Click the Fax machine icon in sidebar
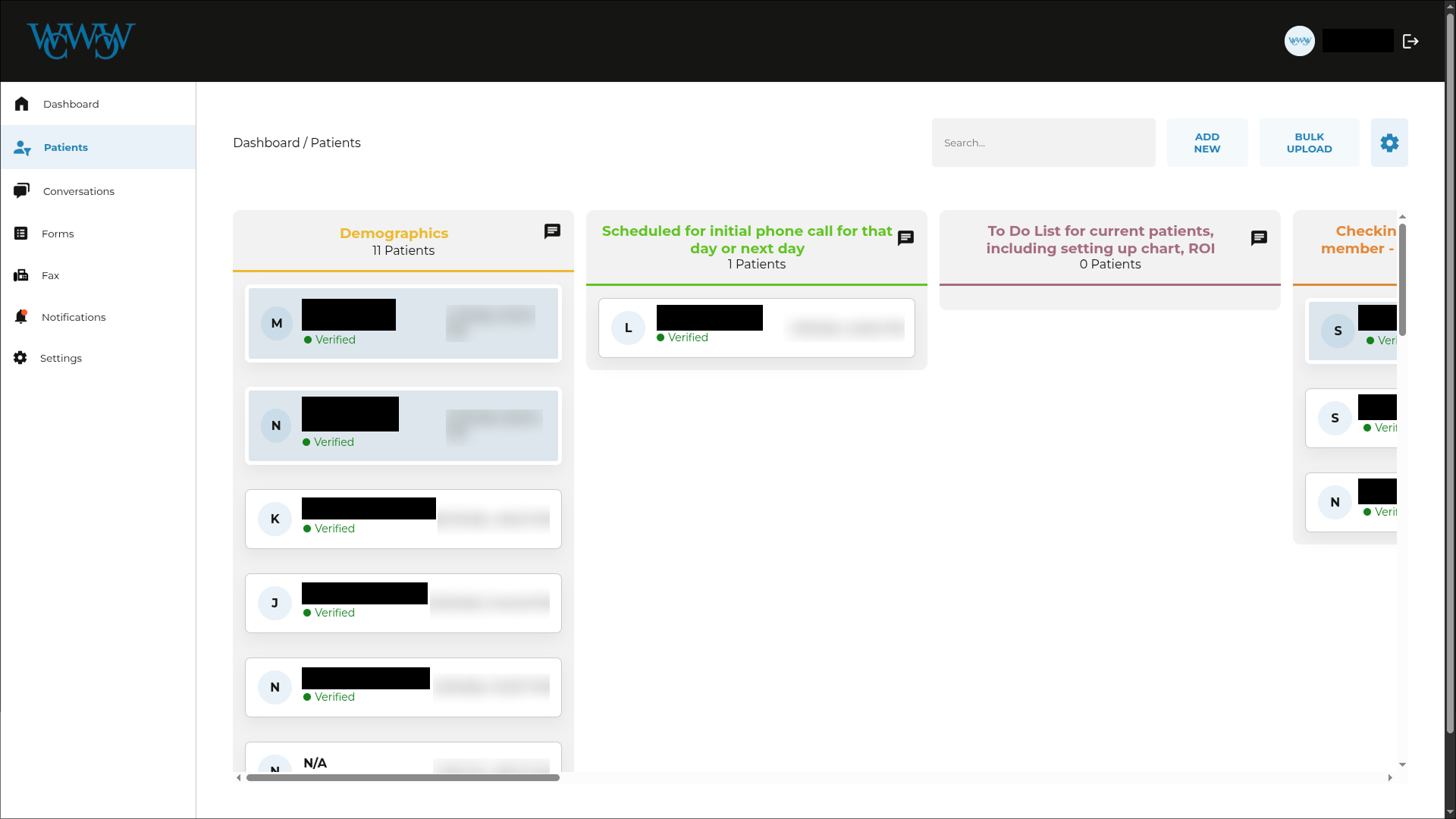Screen dimensions: 1456x819 pyautogui.click(x=21, y=275)
